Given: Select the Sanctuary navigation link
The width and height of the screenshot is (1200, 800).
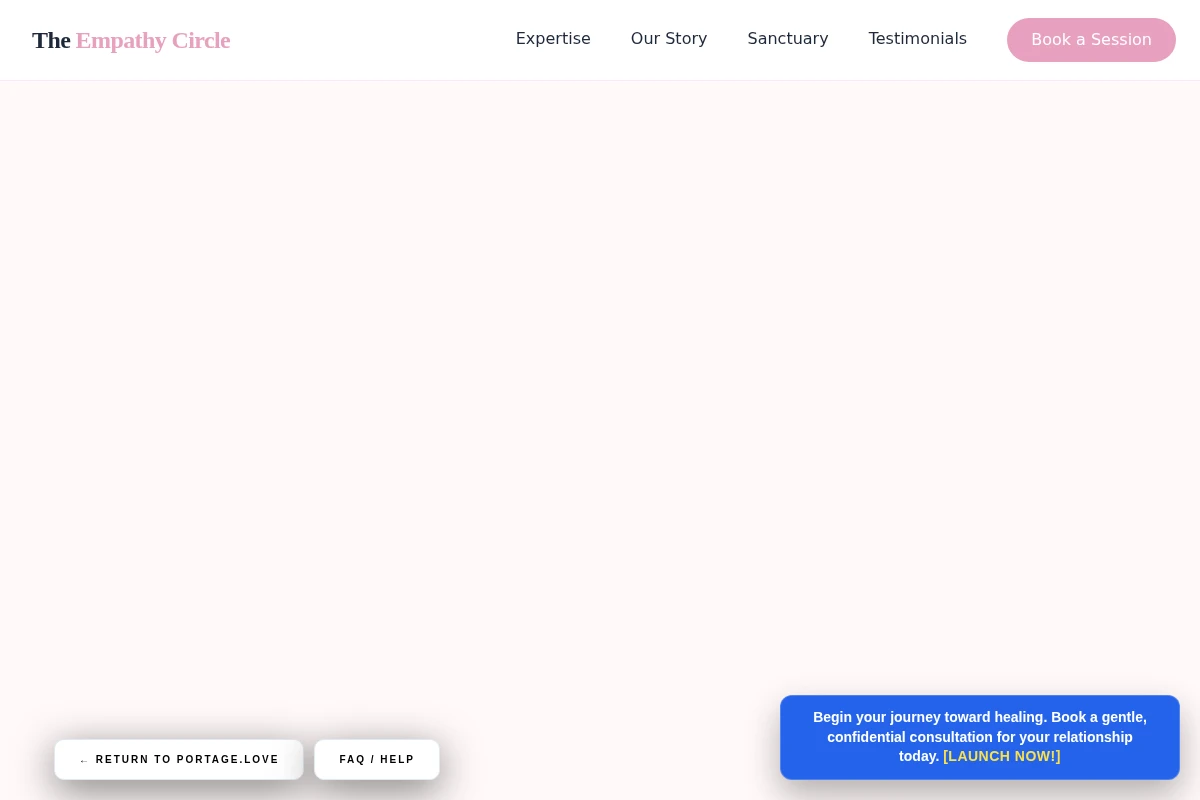Looking at the screenshot, I should (788, 39).
